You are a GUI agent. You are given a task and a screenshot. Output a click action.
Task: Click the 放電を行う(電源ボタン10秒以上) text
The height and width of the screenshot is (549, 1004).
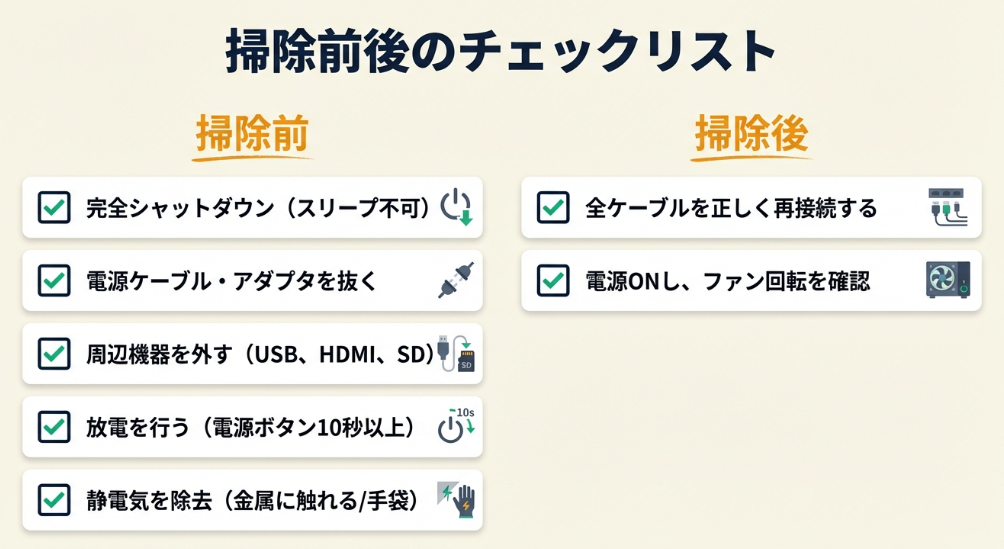pyautogui.click(x=251, y=428)
